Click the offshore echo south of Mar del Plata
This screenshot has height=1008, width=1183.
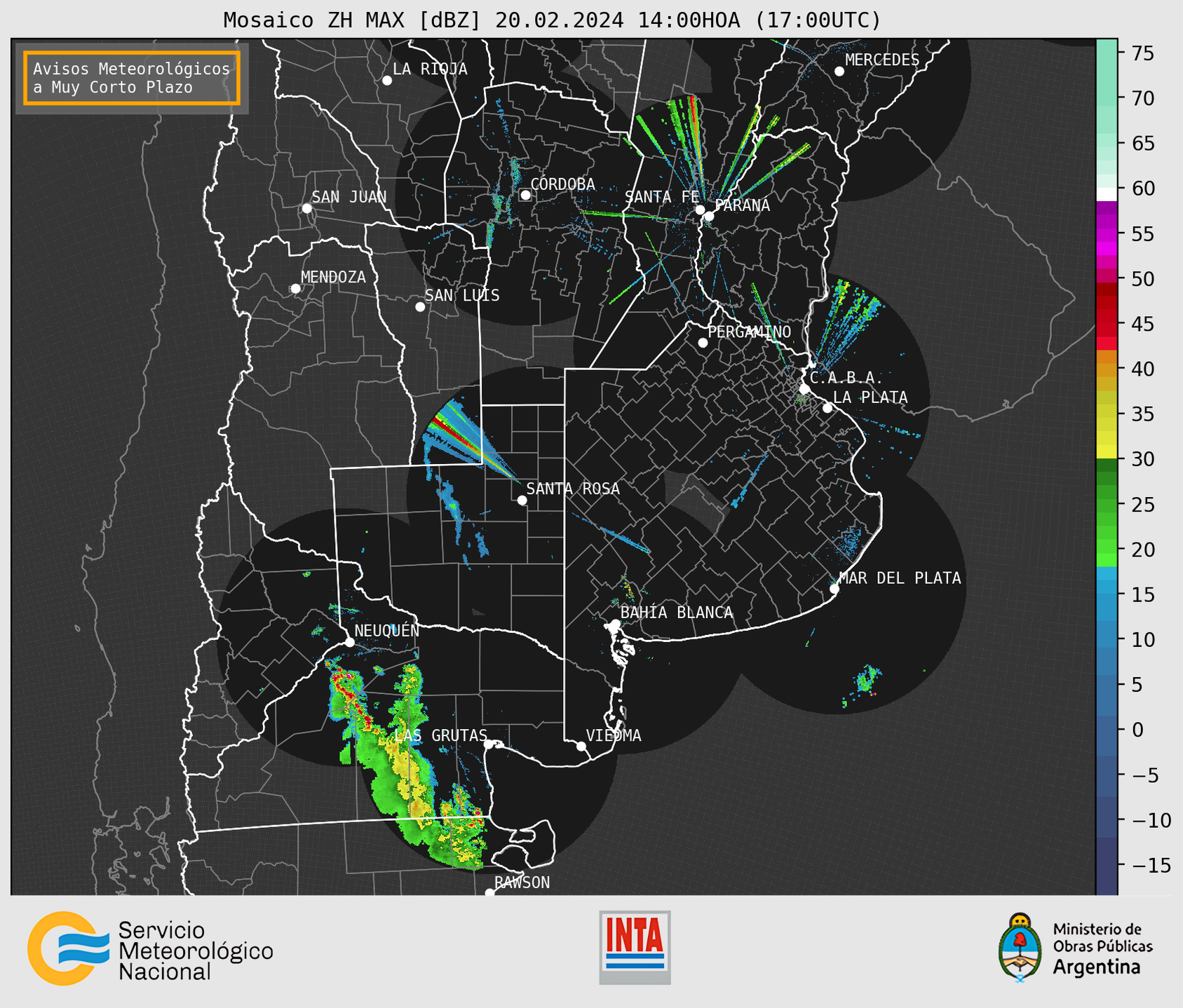(x=867, y=680)
